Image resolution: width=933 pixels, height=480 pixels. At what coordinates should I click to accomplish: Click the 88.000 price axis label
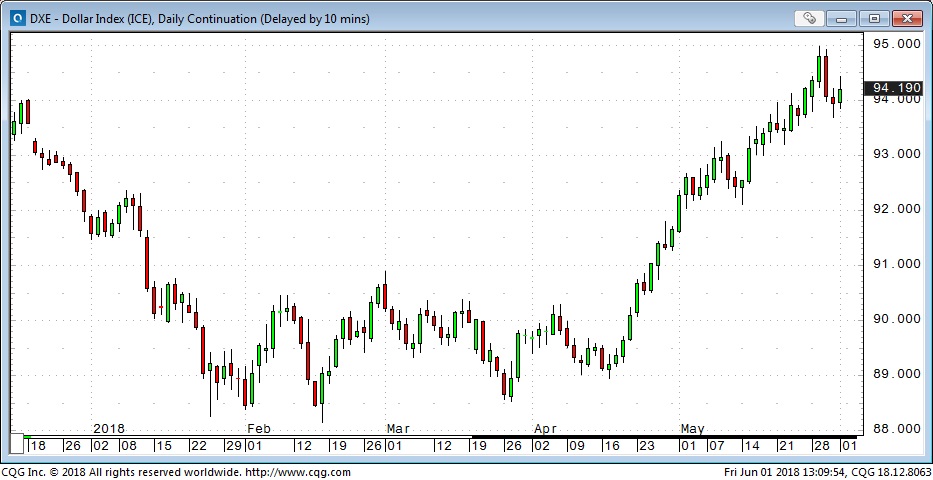896,429
